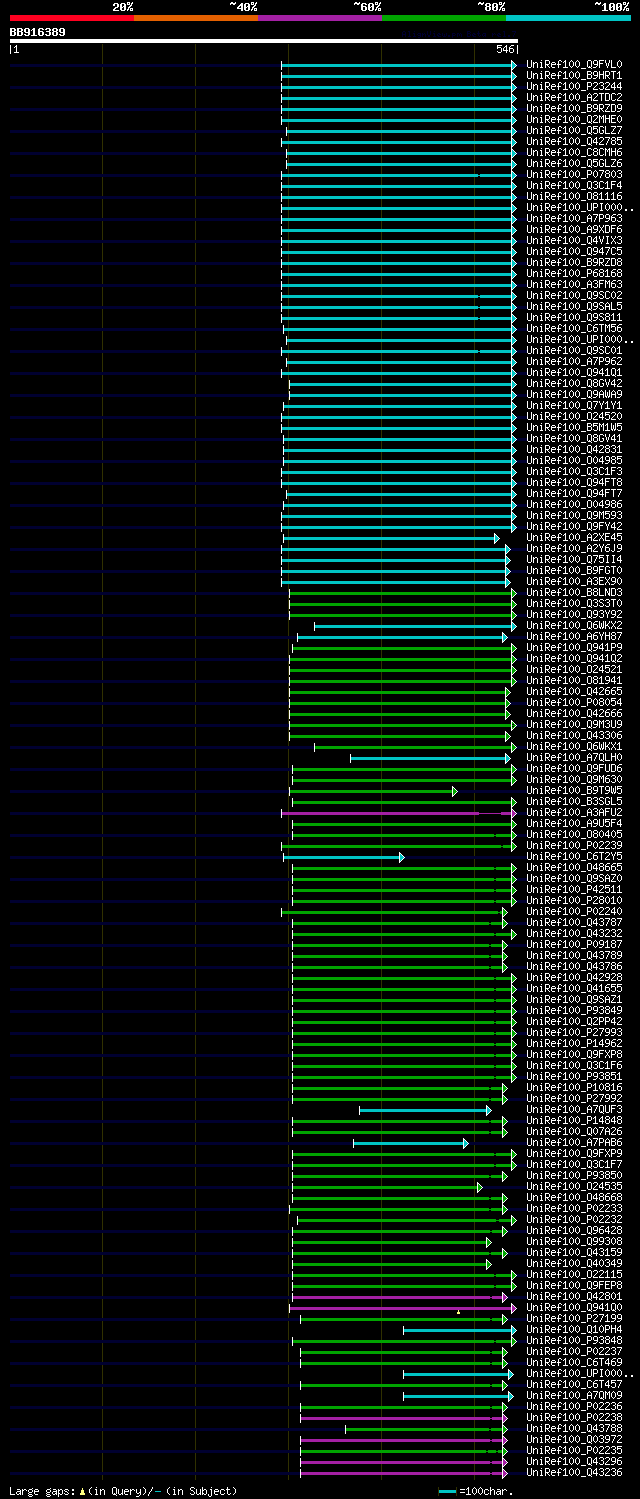Select hit label UniRef100_P68168
This screenshot has height=1499, width=640.
[x=574, y=273]
